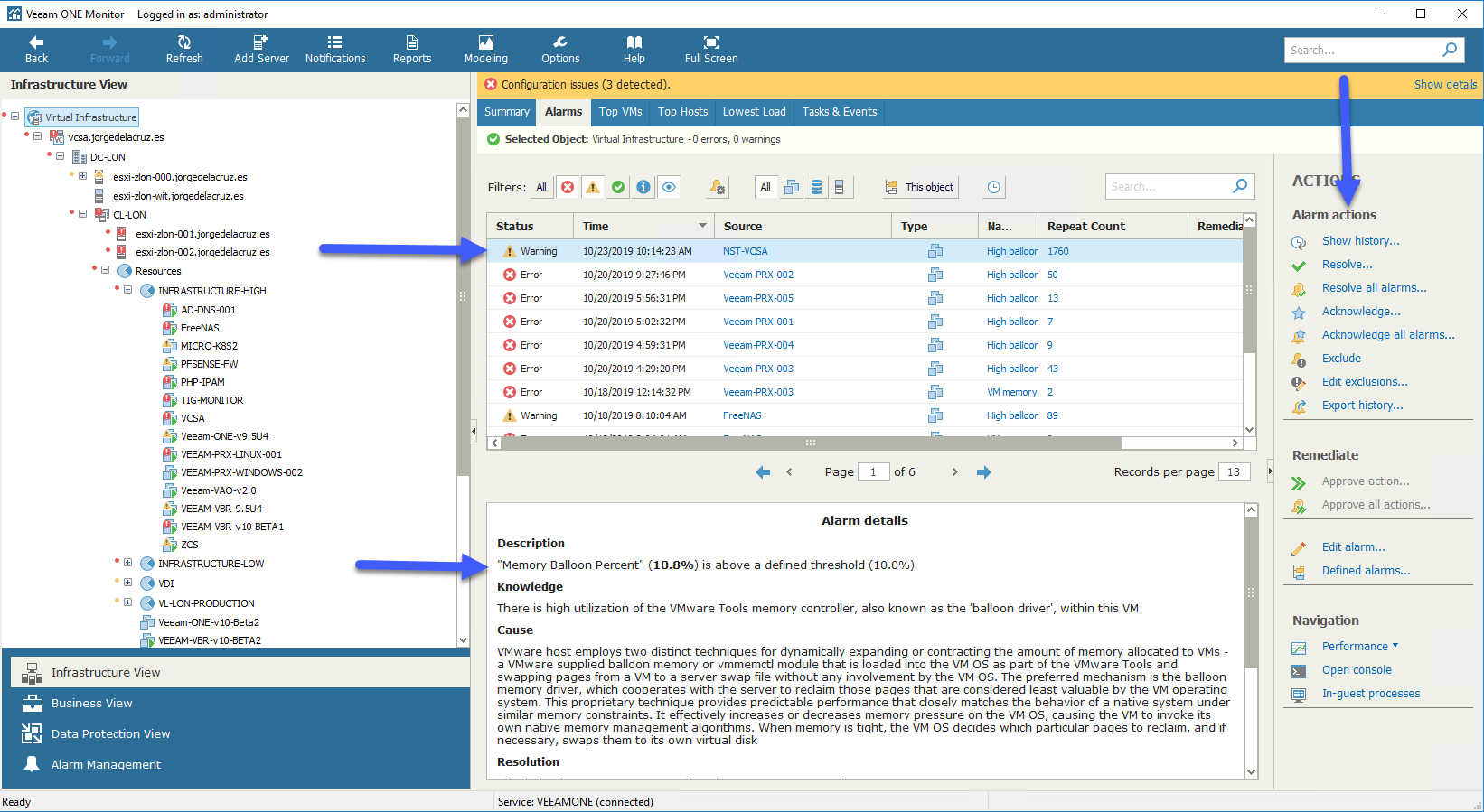Image resolution: width=1484 pixels, height=812 pixels.
Task: Open the Top Hosts tab
Action: point(682,112)
